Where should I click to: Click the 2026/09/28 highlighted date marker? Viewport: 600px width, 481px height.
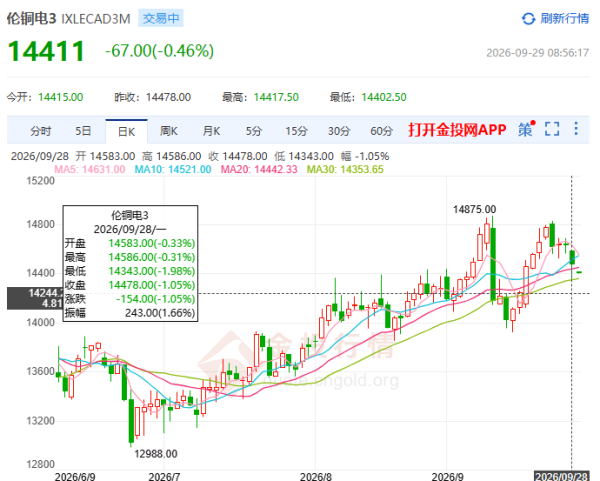[x=561, y=476]
